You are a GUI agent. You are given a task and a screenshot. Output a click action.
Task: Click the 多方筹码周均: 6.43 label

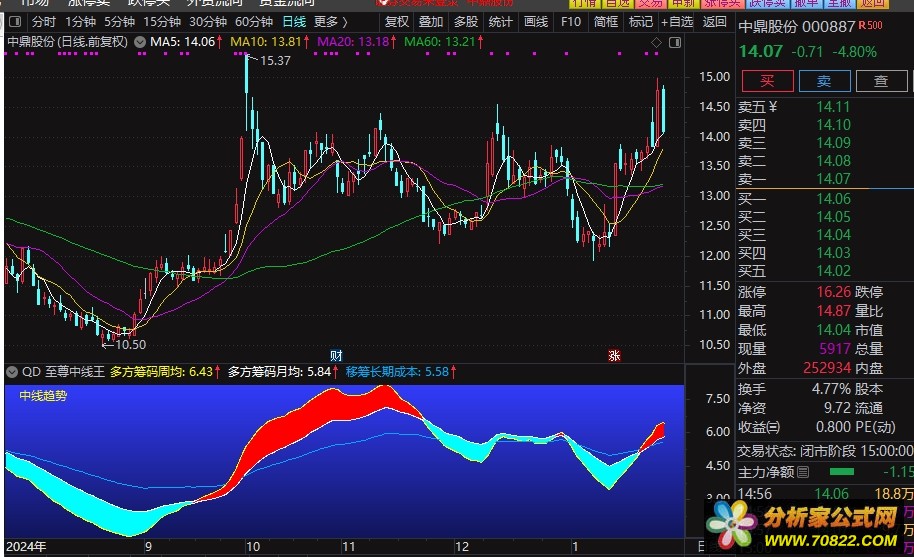161,372
